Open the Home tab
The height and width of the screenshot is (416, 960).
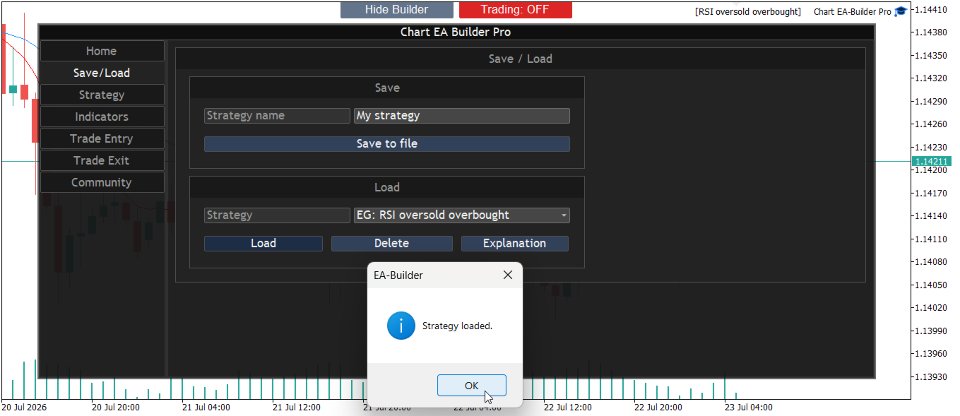[x=102, y=51]
